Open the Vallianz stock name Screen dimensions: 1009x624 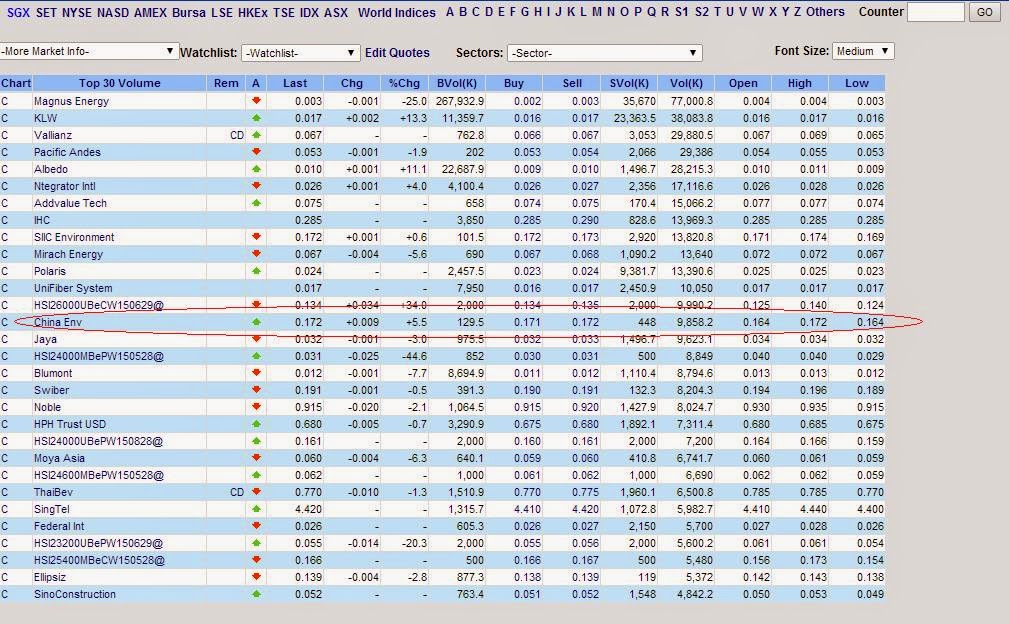point(53,135)
